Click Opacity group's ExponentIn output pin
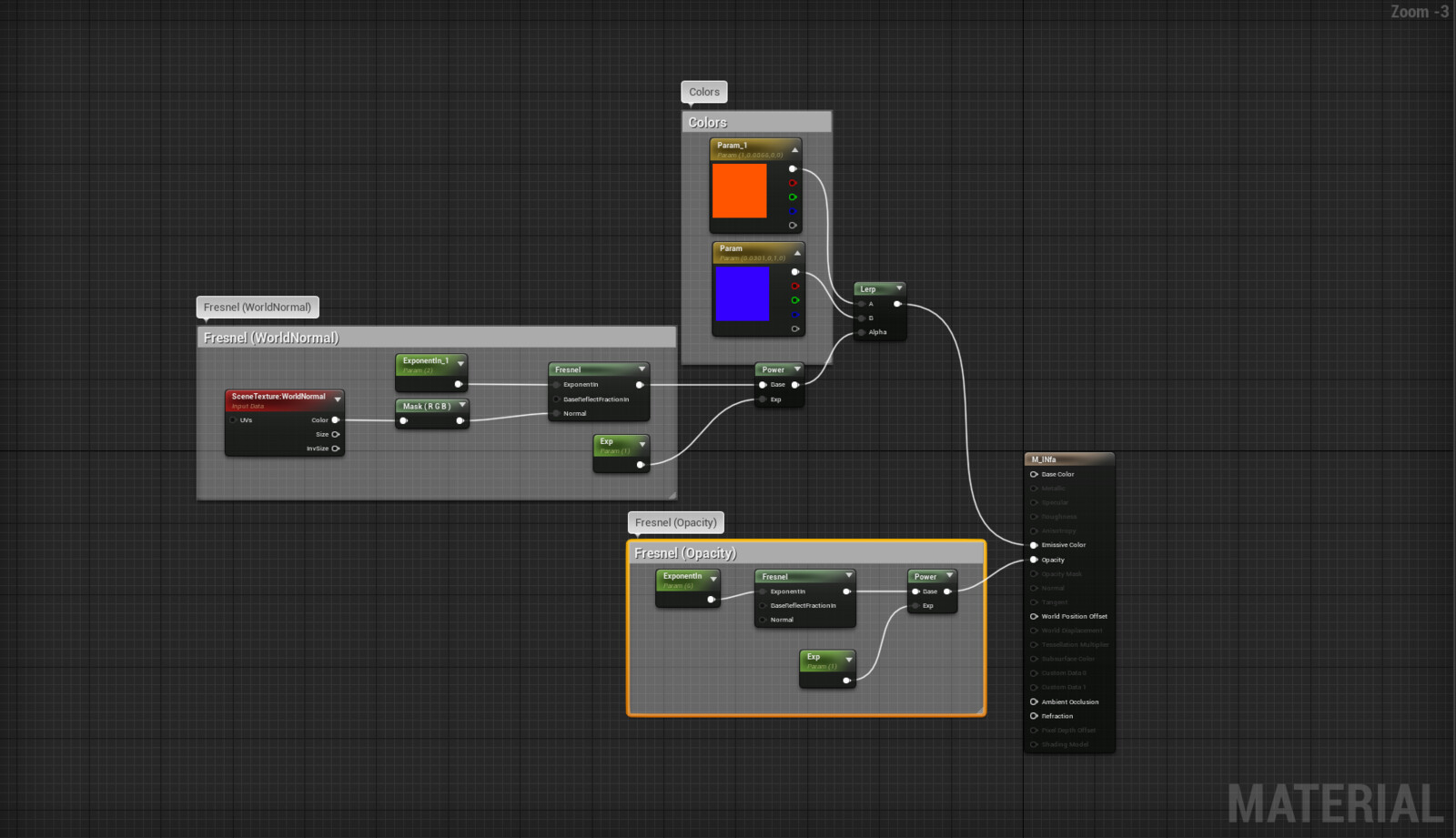Viewport: 1456px width, 838px height. [711, 600]
